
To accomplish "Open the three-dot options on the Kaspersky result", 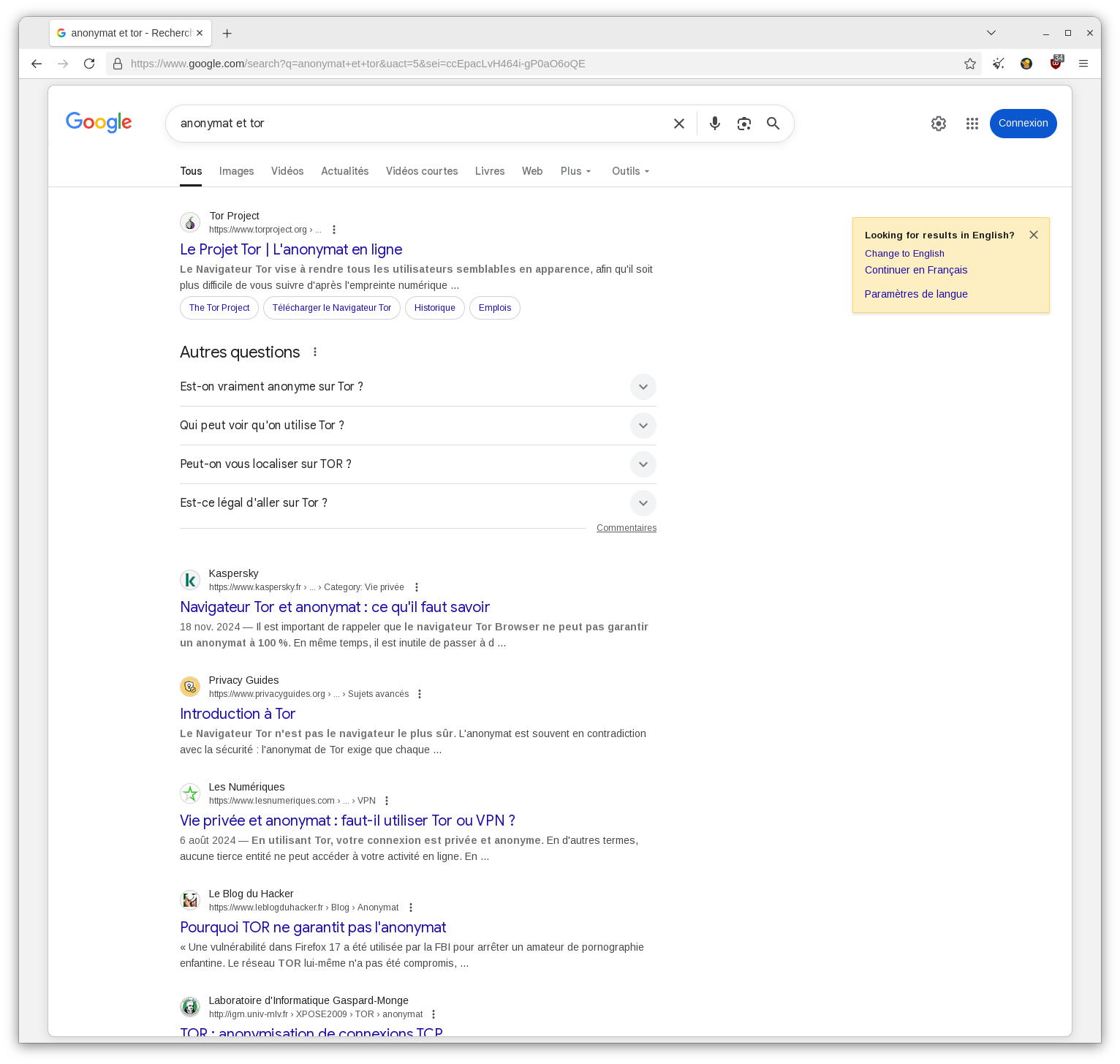I will [416, 586].
